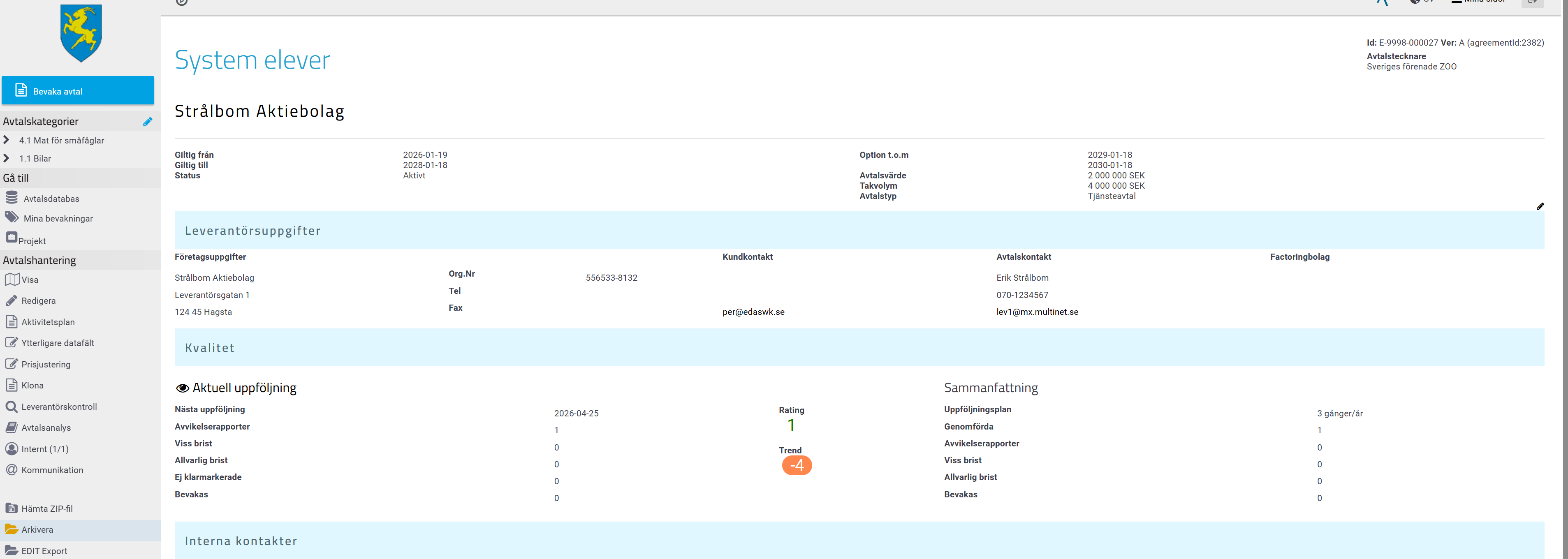Open the Redigera menu item
Image resolution: width=1568 pixels, height=559 pixels.
[38, 301]
